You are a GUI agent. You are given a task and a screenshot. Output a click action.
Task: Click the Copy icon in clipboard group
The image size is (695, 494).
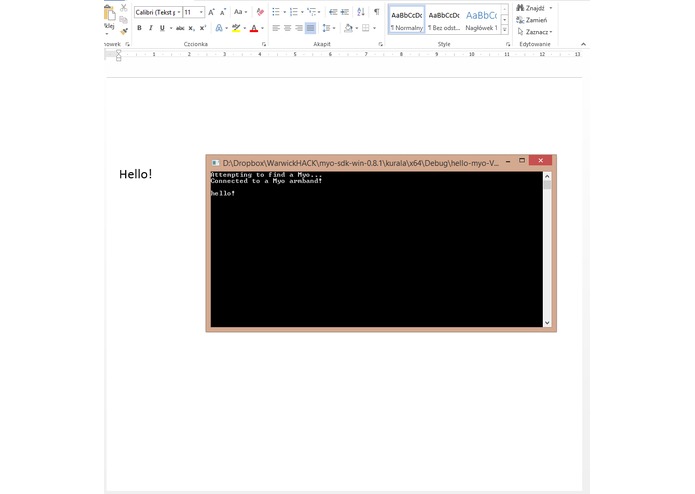(x=124, y=19)
